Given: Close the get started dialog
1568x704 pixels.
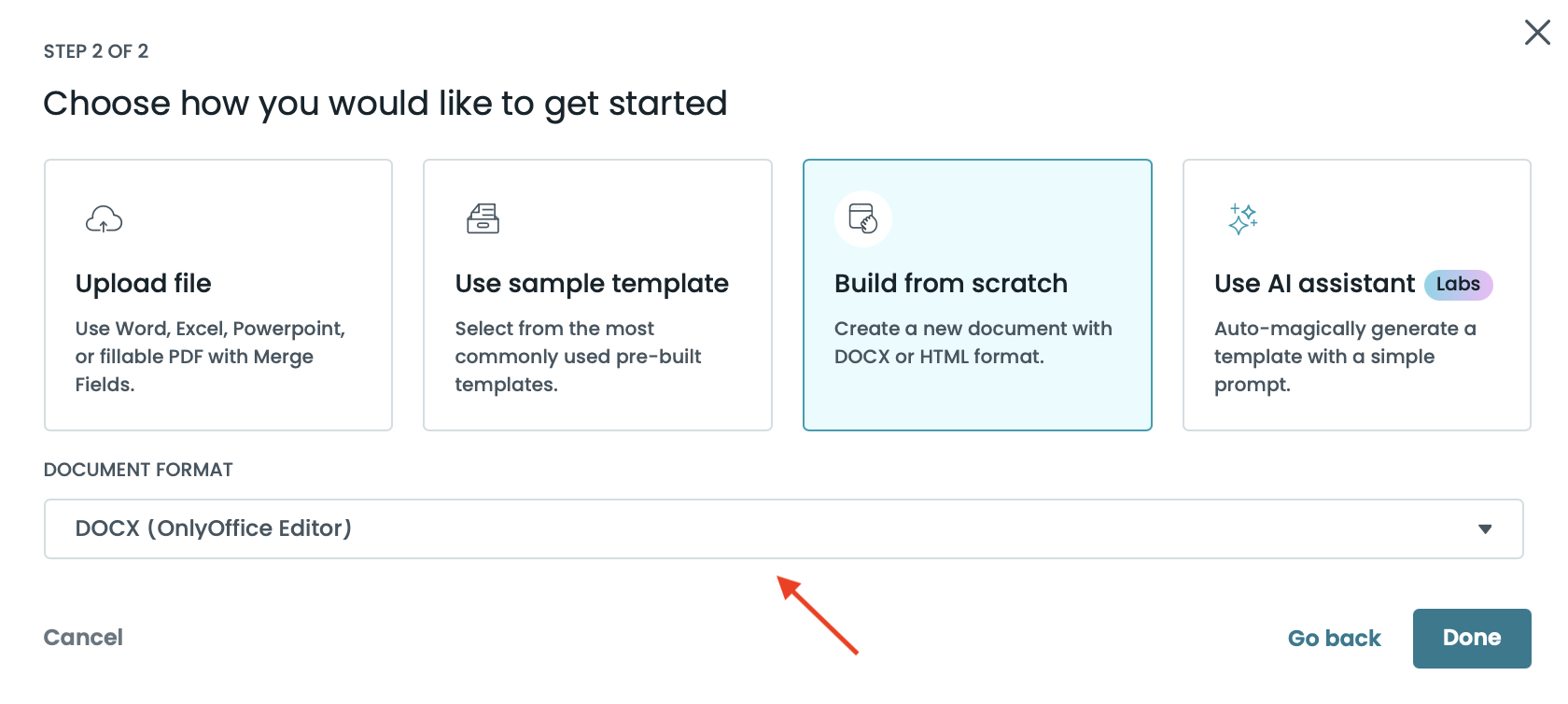Looking at the screenshot, I should (x=1536, y=33).
